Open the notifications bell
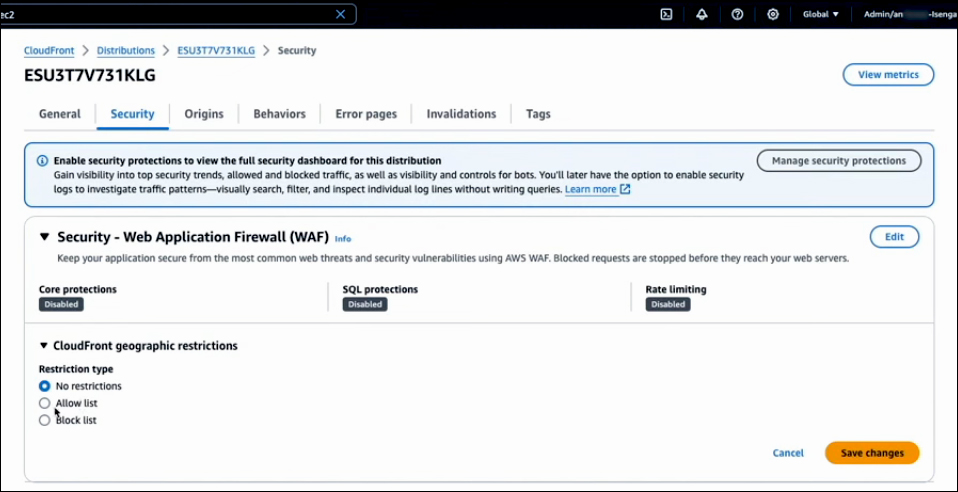Image resolution: width=958 pixels, height=492 pixels. coord(702,14)
